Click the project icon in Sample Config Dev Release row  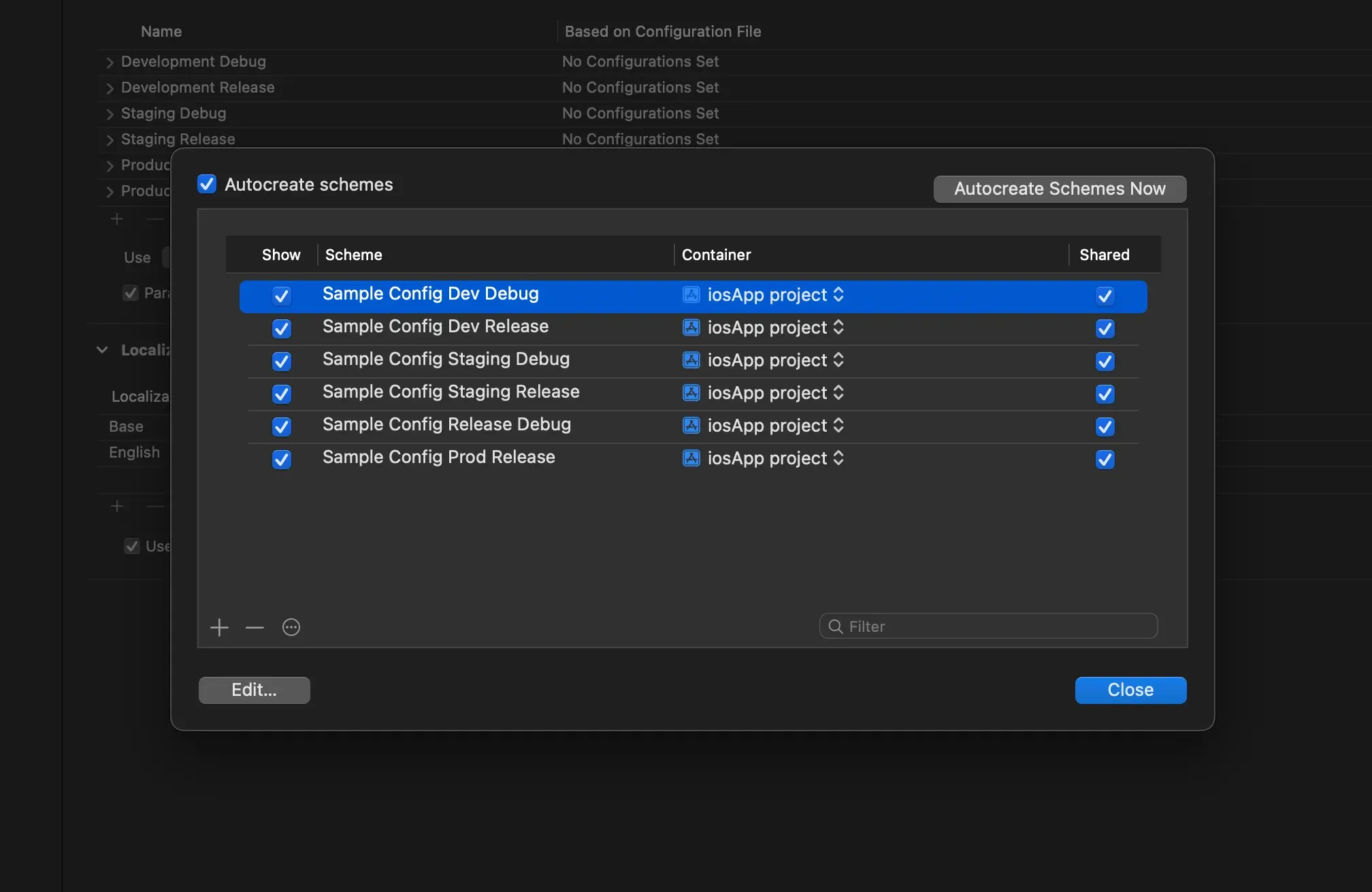(691, 327)
